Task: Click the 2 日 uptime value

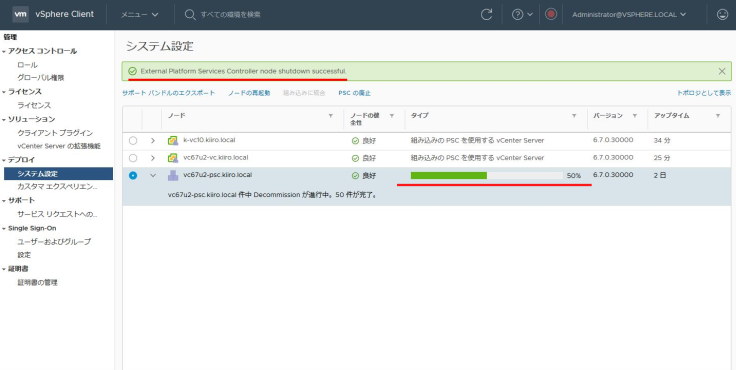Action: 659,175
